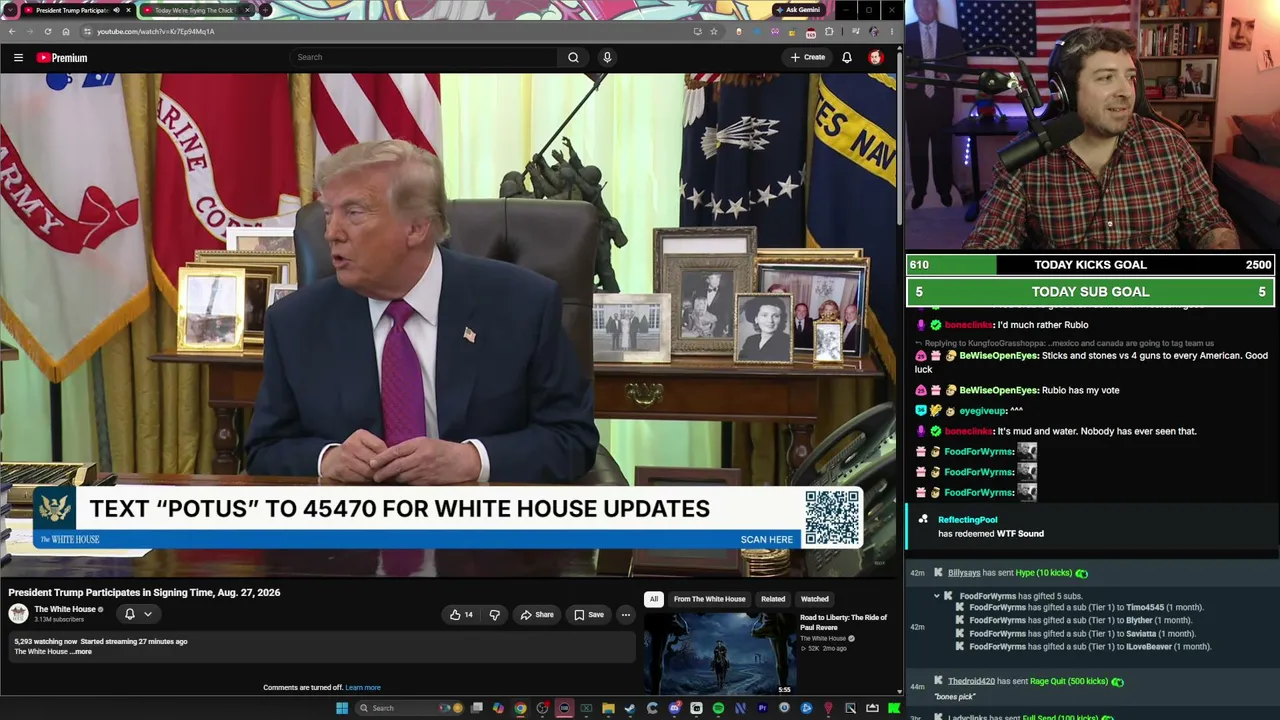Open Road to Liberty video title
Viewport: 1280px width, 720px height.
tap(843, 622)
